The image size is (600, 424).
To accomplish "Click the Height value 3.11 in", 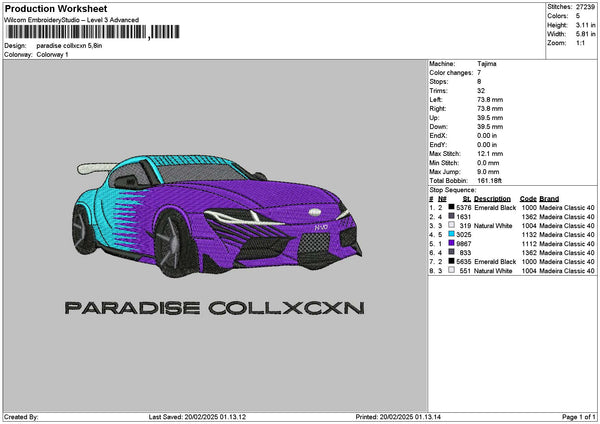I will coord(585,25).
